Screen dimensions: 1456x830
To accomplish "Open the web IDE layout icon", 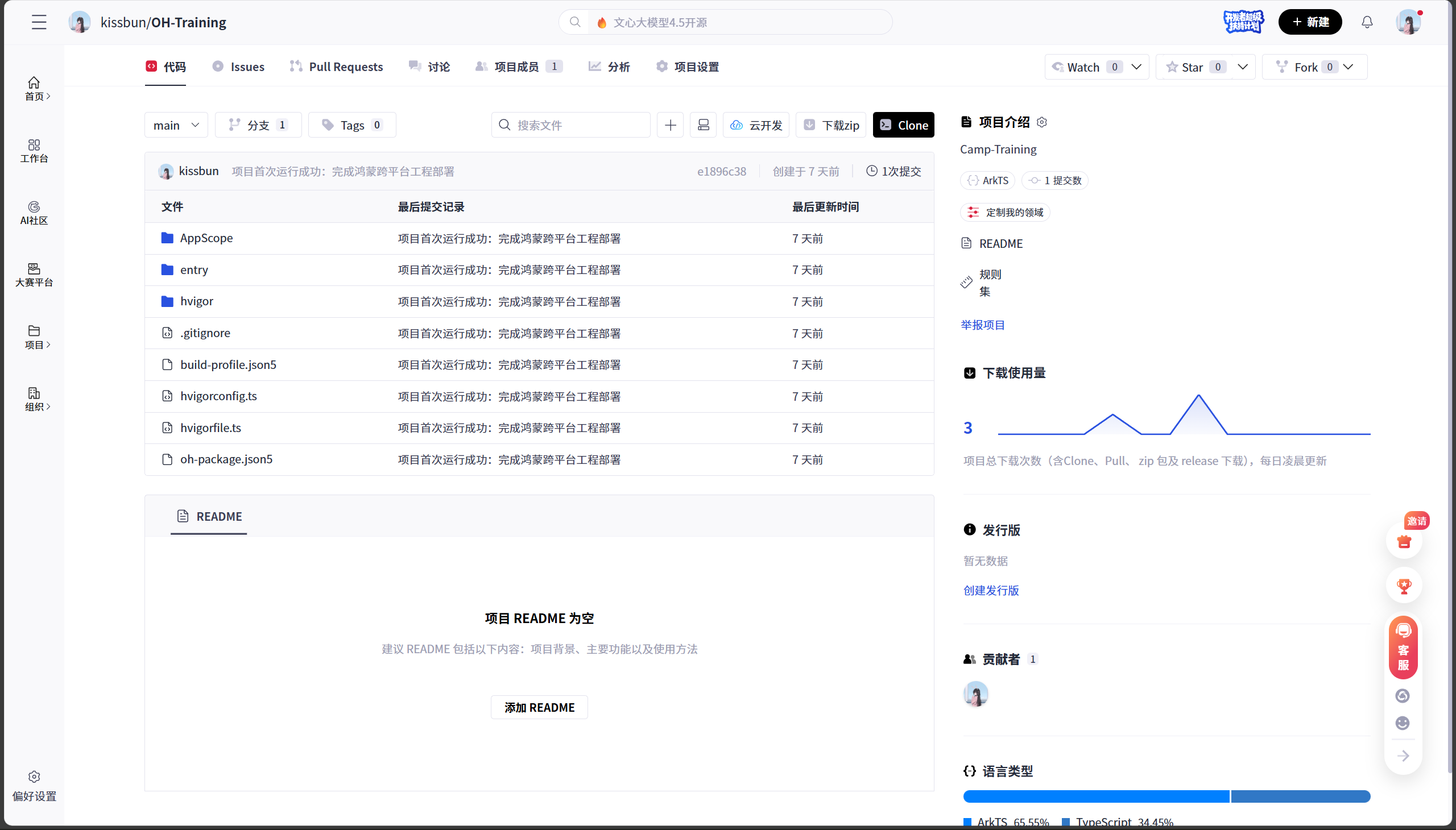I will click(x=703, y=125).
